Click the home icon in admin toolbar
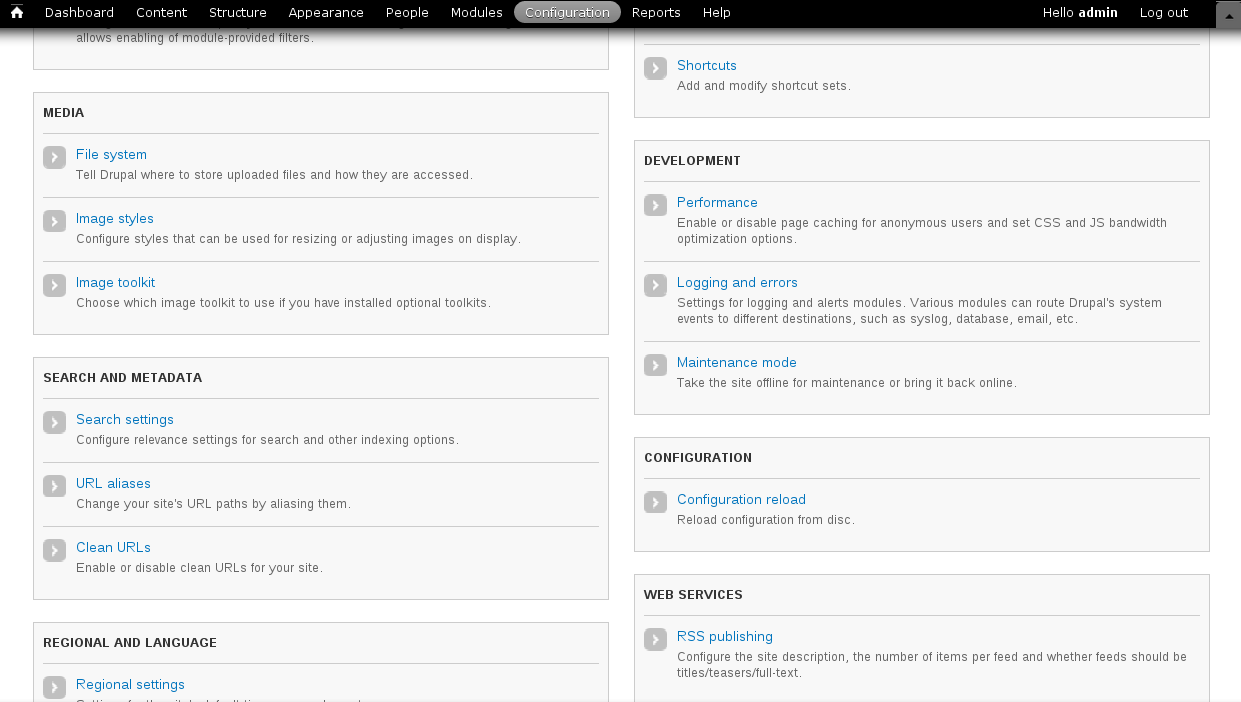The image size is (1241, 702). (16, 13)
